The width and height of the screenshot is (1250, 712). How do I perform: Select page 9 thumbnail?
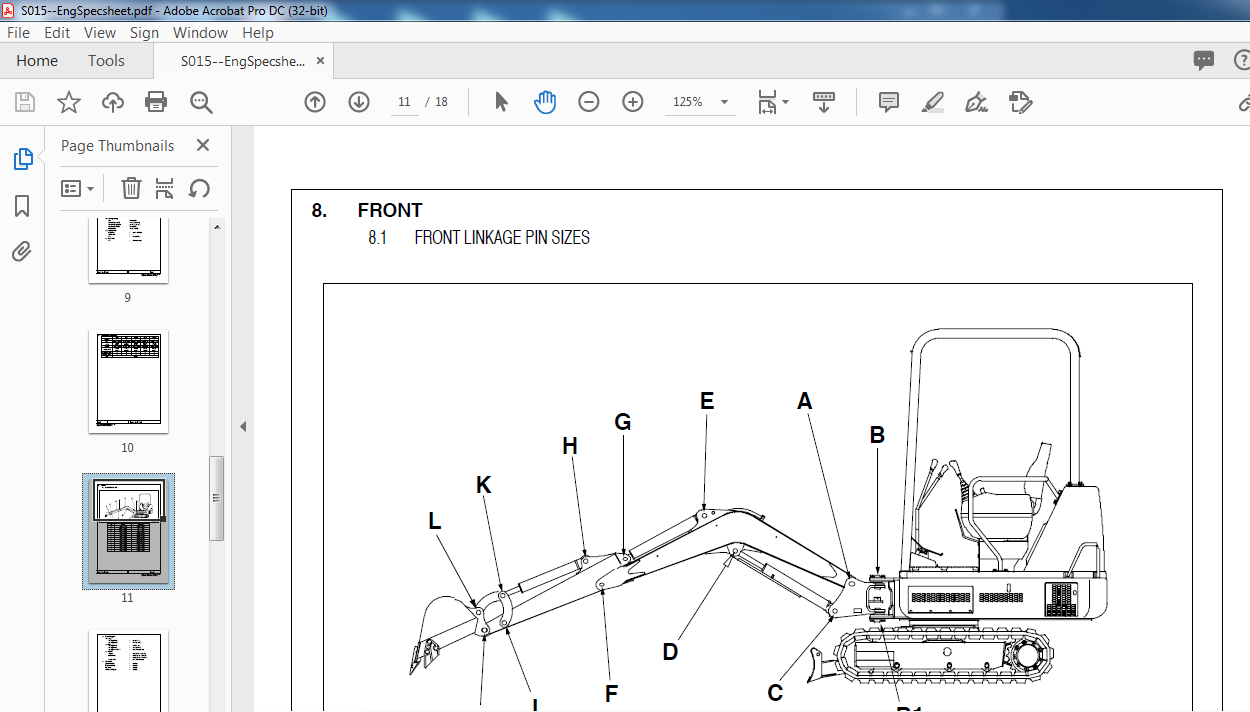click(x=128, y=251)
